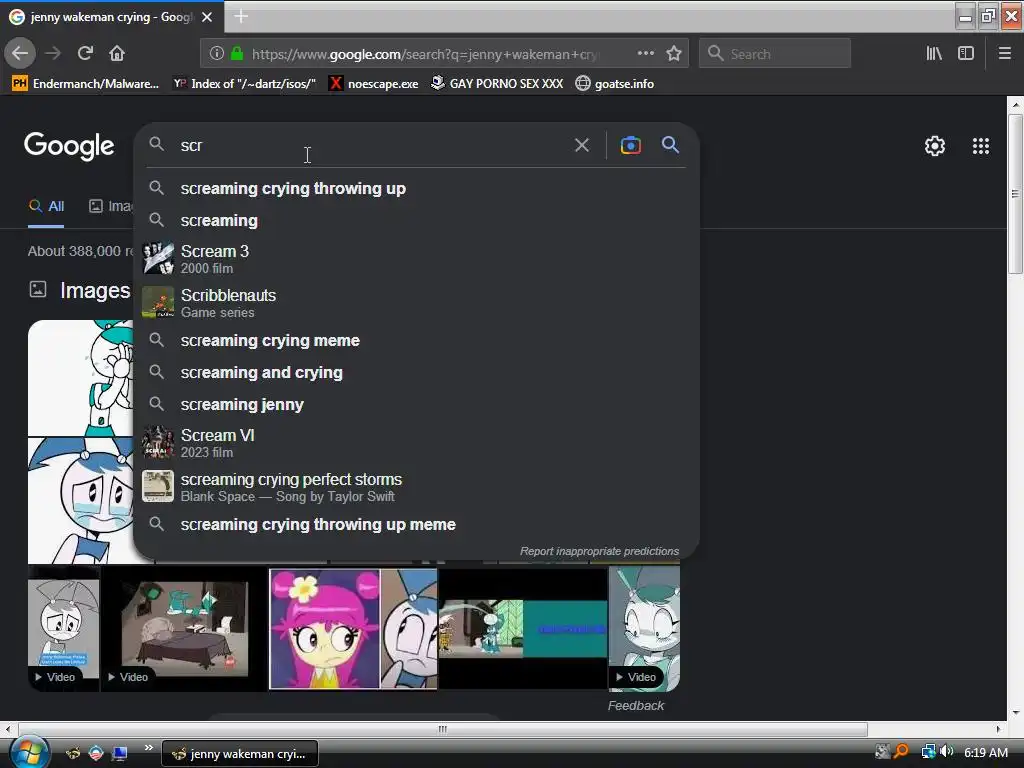The height and width of the screenshot is (768, 1024).
Task: Reload the page with the refresh icon
Action: (x=85, y=54)
